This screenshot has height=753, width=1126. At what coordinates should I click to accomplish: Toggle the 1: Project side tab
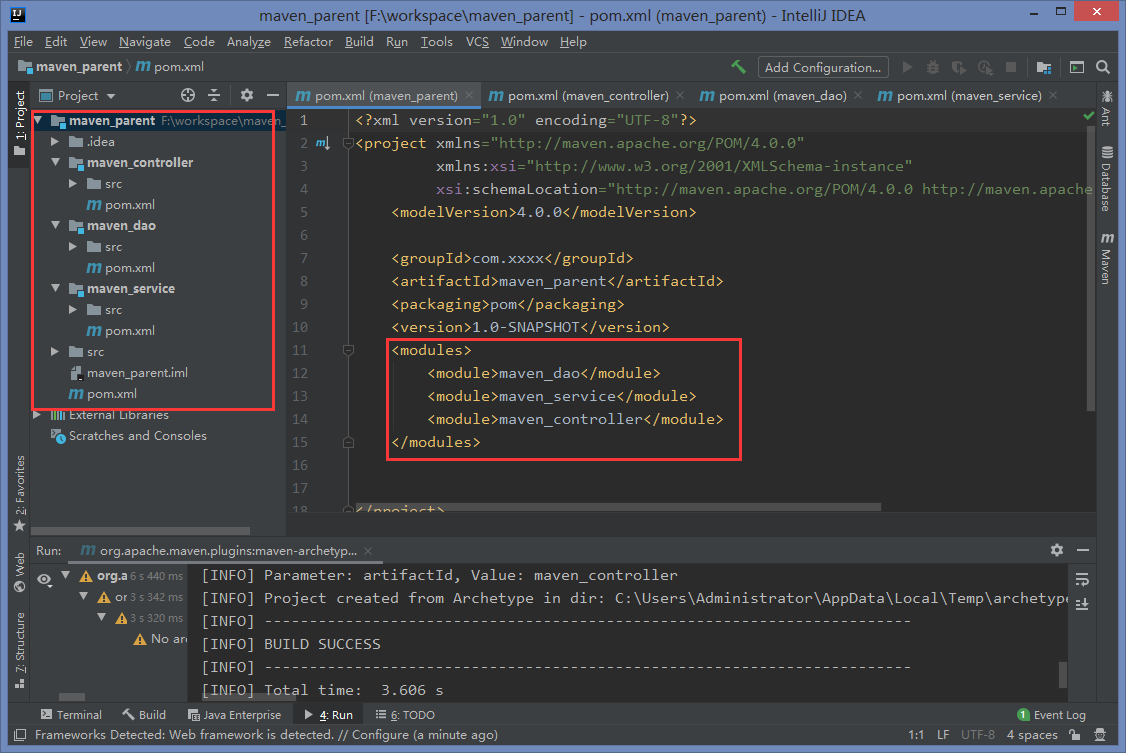pyautogui.click(x=19, y=122)
